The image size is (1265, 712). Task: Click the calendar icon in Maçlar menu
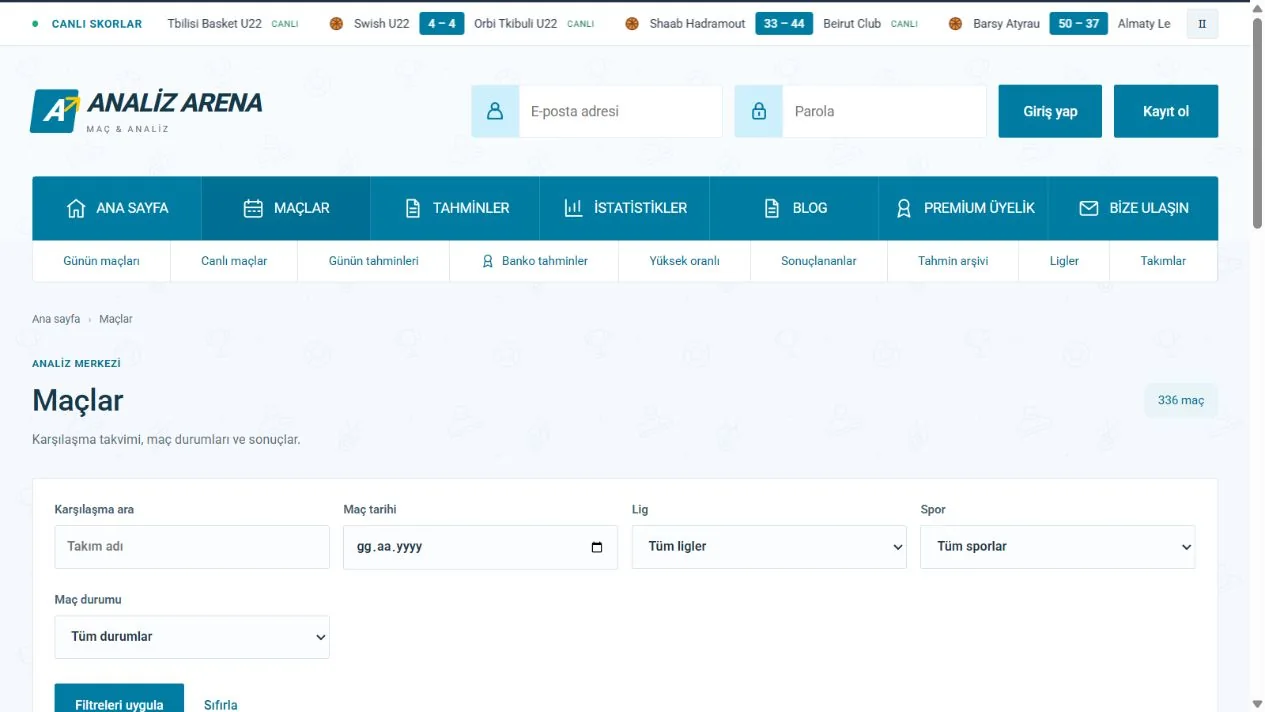coord(254,208)
